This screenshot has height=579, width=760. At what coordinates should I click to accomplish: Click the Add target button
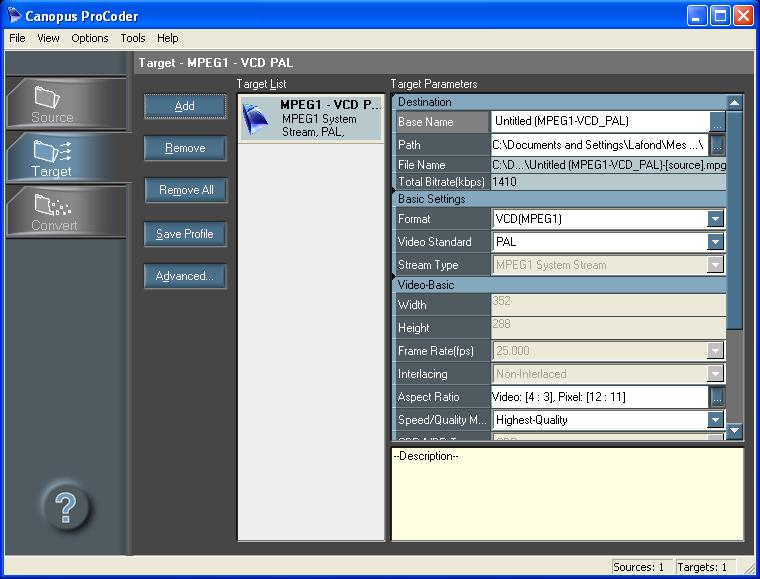[185, 106]
